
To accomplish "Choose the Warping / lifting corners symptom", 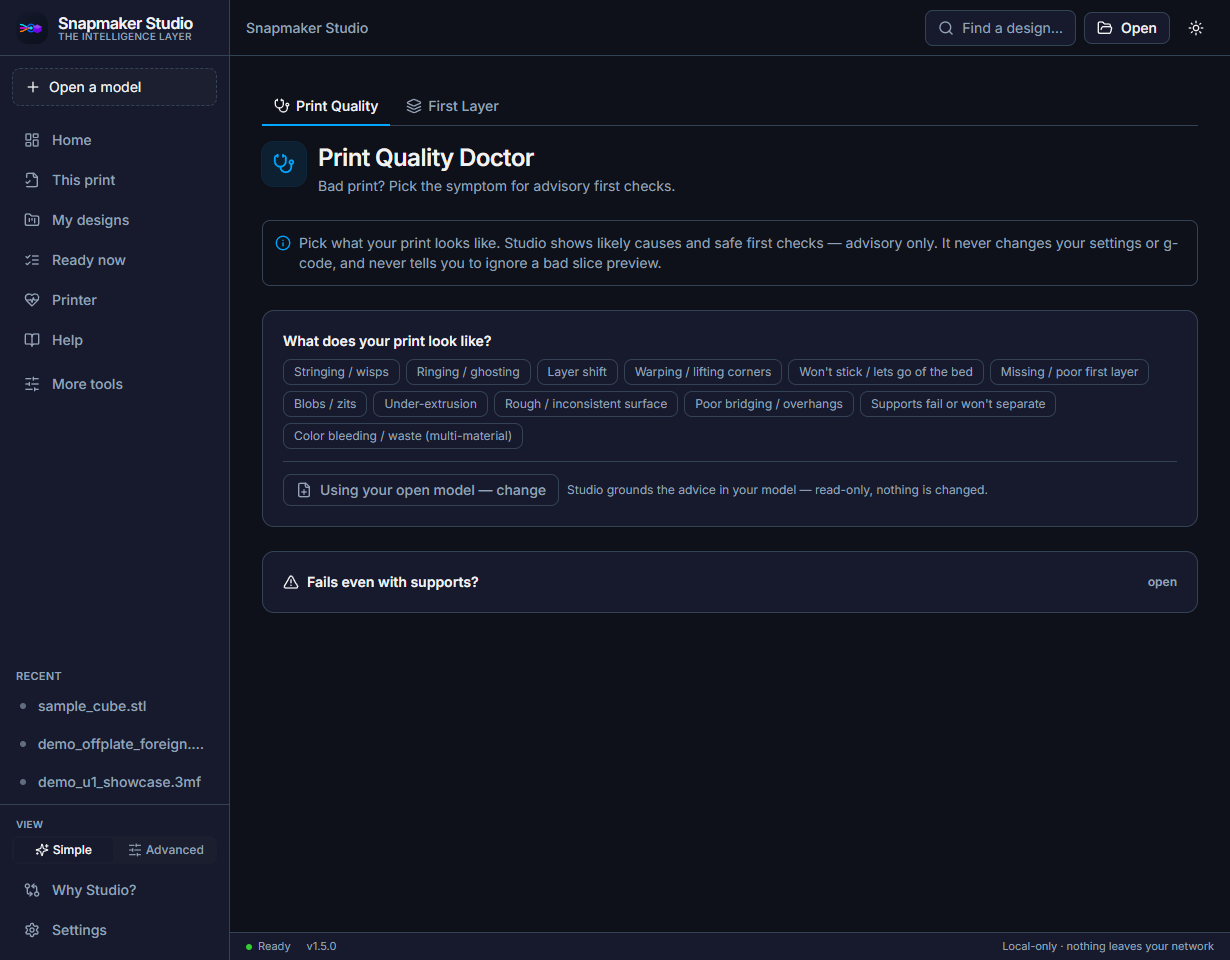I will coord(703,372).
